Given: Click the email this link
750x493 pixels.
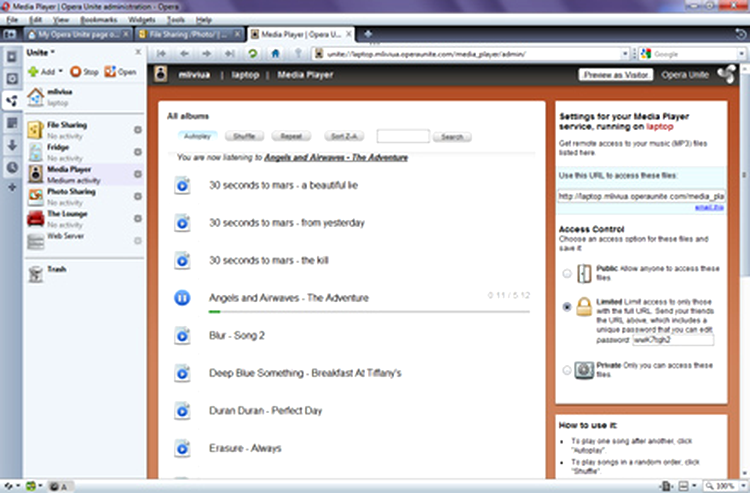Looking at the screenshot, I should (x=709, y=207).
